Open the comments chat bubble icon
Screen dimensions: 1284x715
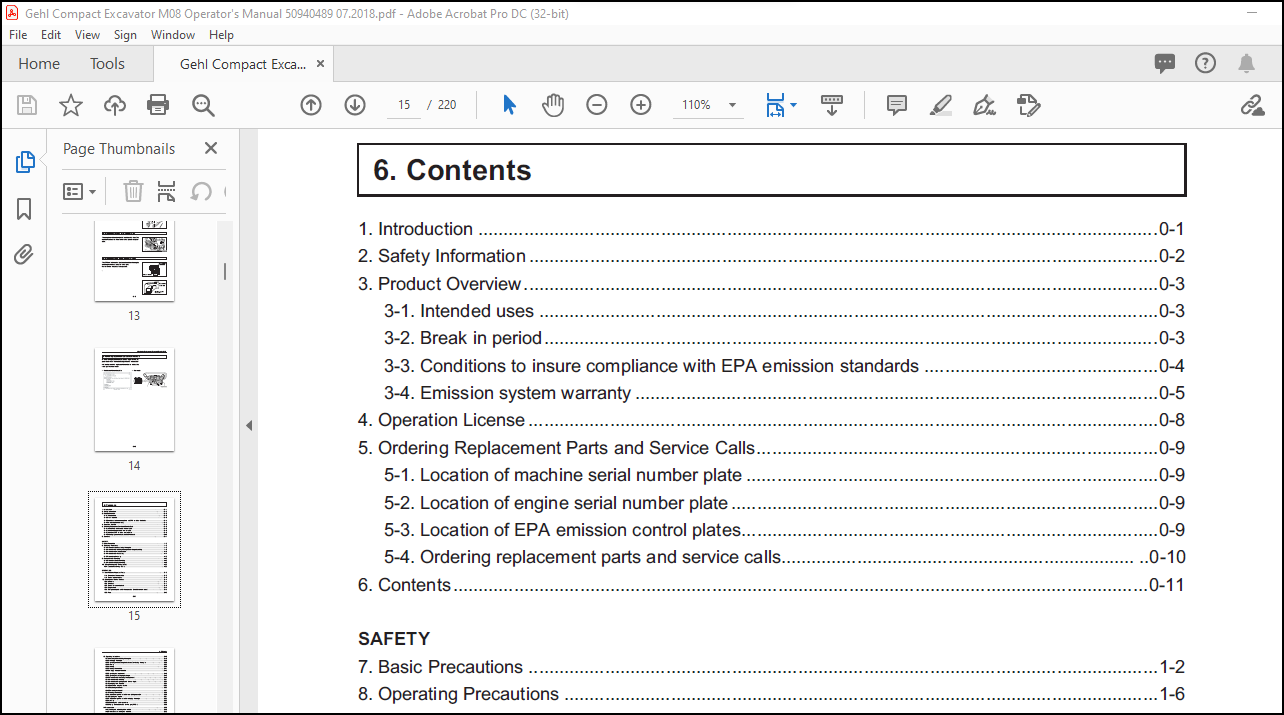click(1165, 63)
